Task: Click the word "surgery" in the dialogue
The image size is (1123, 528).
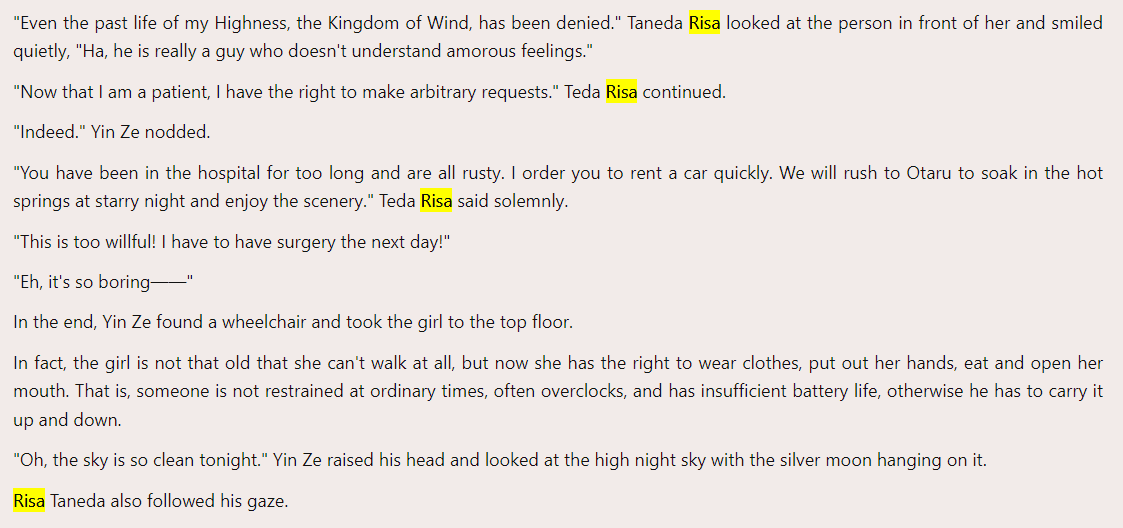Action: point(309,242)
